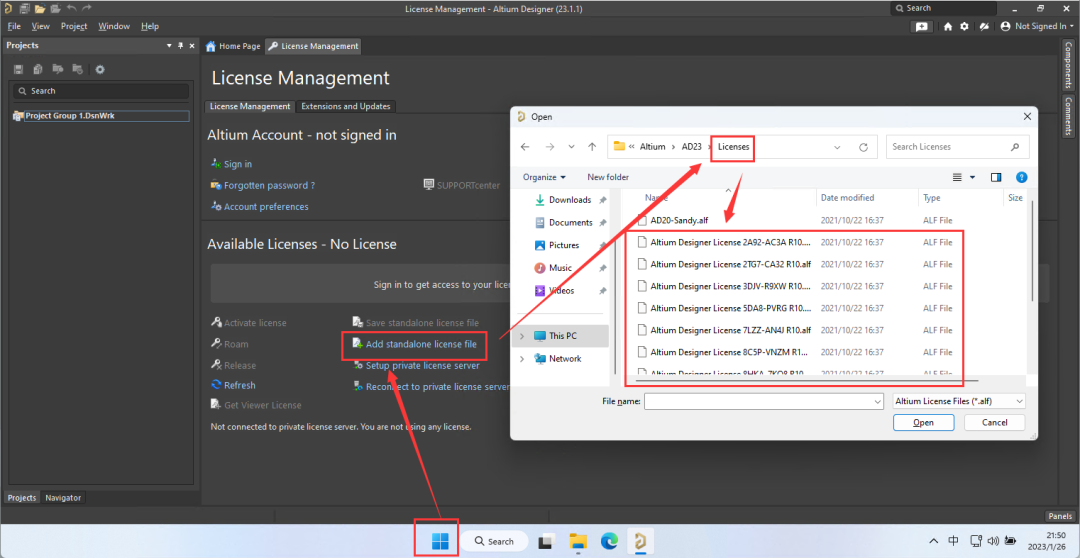This screenshot has height=558, width=1080.
Task: Click the File name input field
Action: point(763,400)
